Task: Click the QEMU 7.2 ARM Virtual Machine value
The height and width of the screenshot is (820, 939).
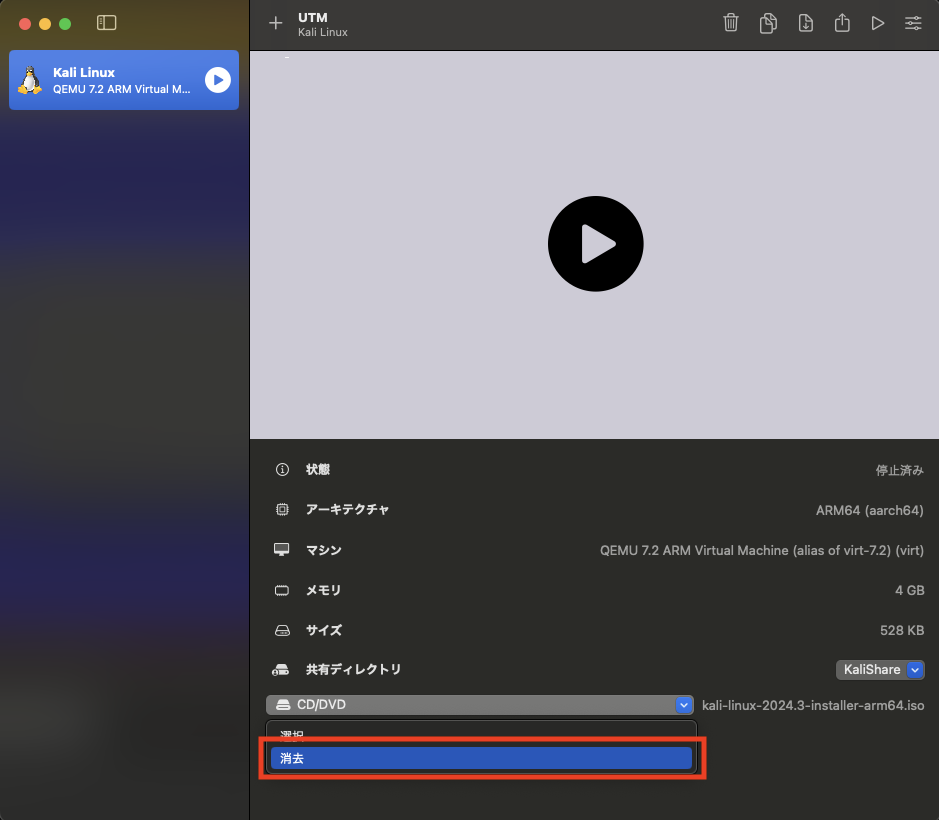Action: point(762,550)
